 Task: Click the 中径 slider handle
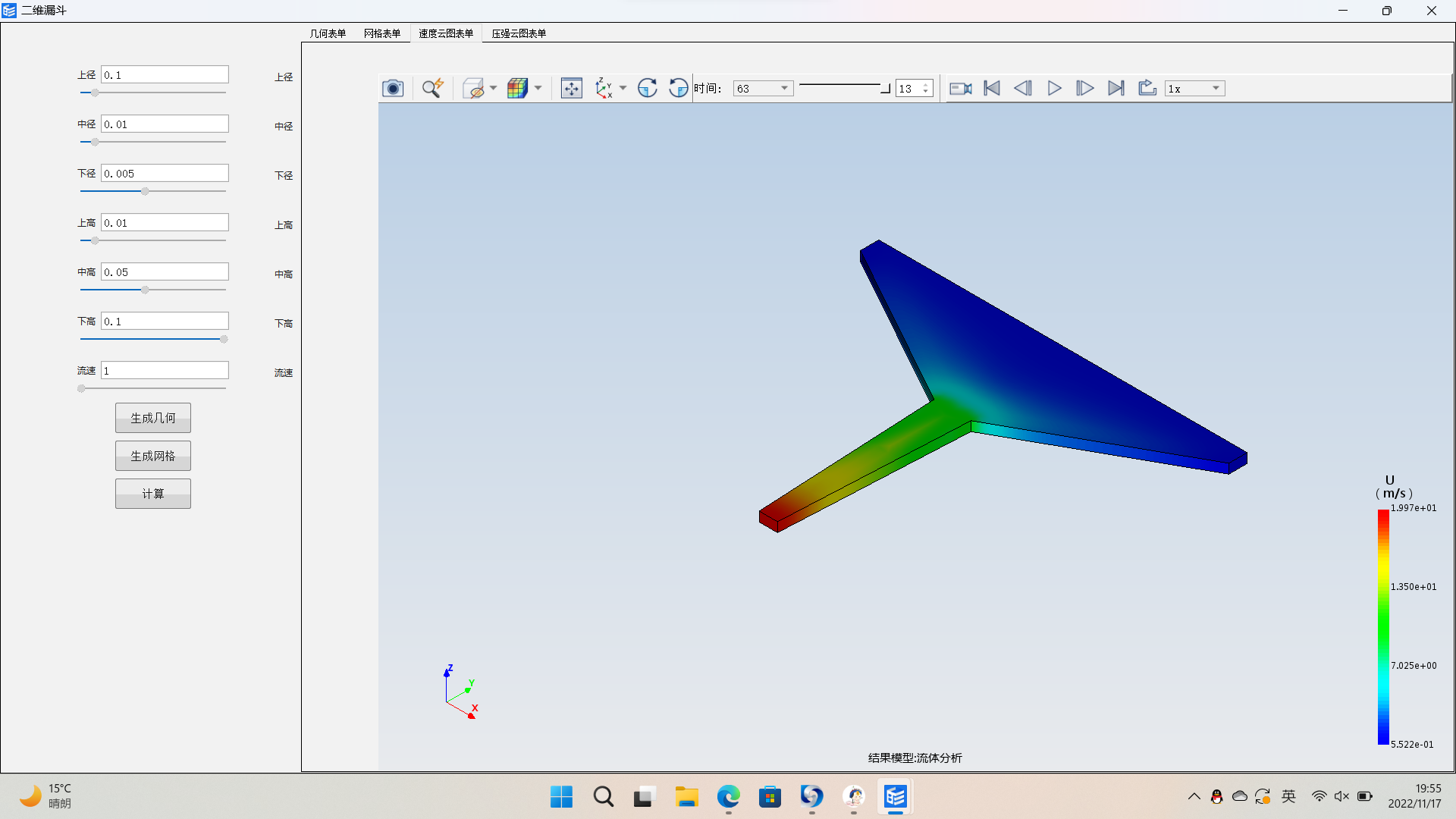(95, 142)
